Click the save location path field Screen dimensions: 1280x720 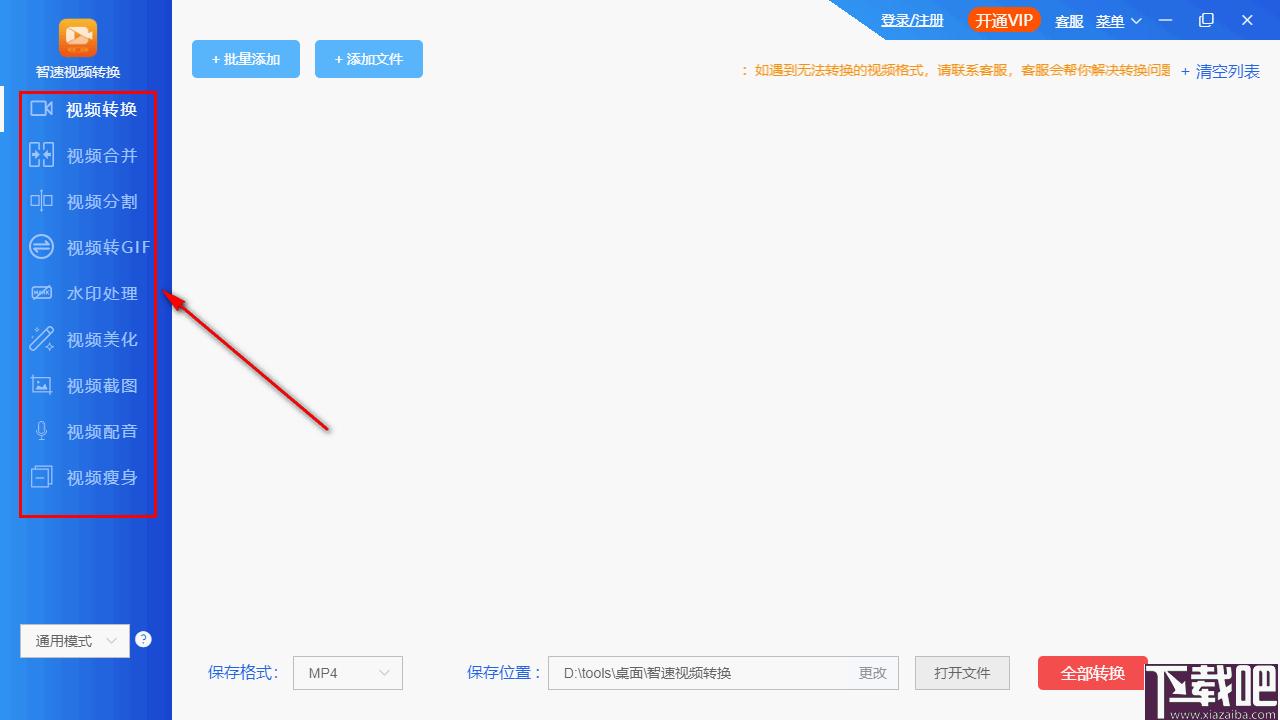[x=724, y=673]
